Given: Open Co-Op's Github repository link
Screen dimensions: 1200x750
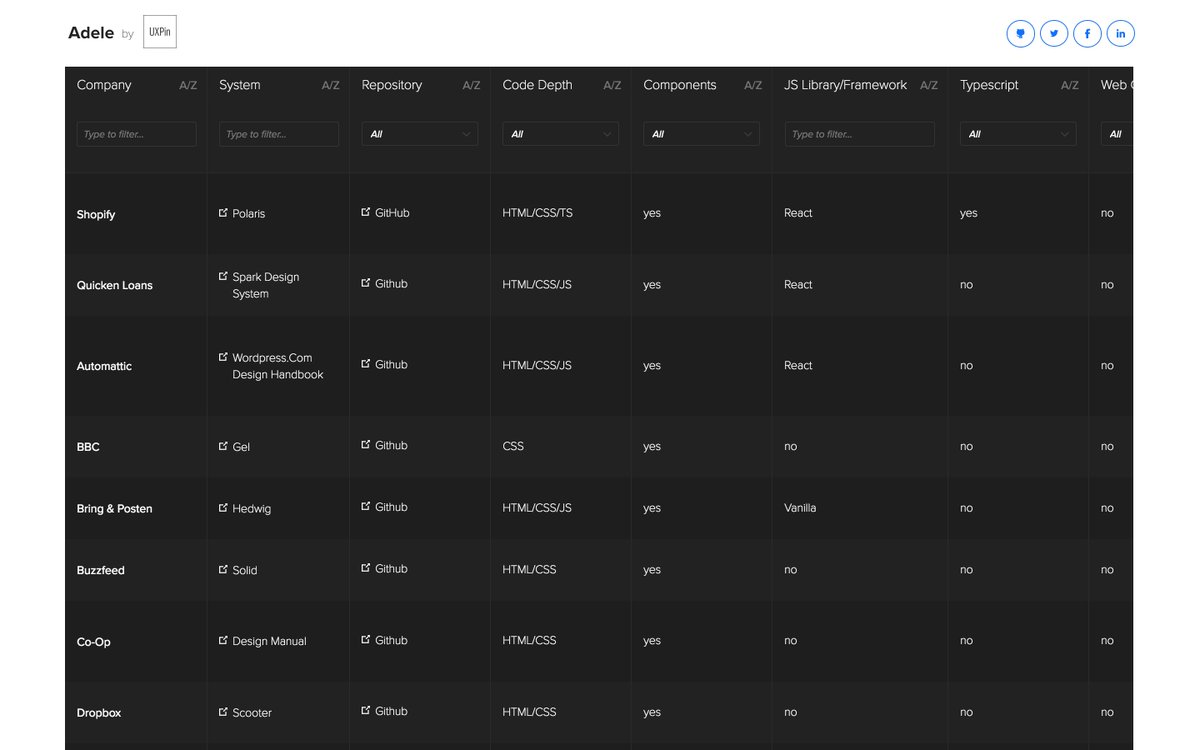Looking at the screenshot, I should pos(391,640).
